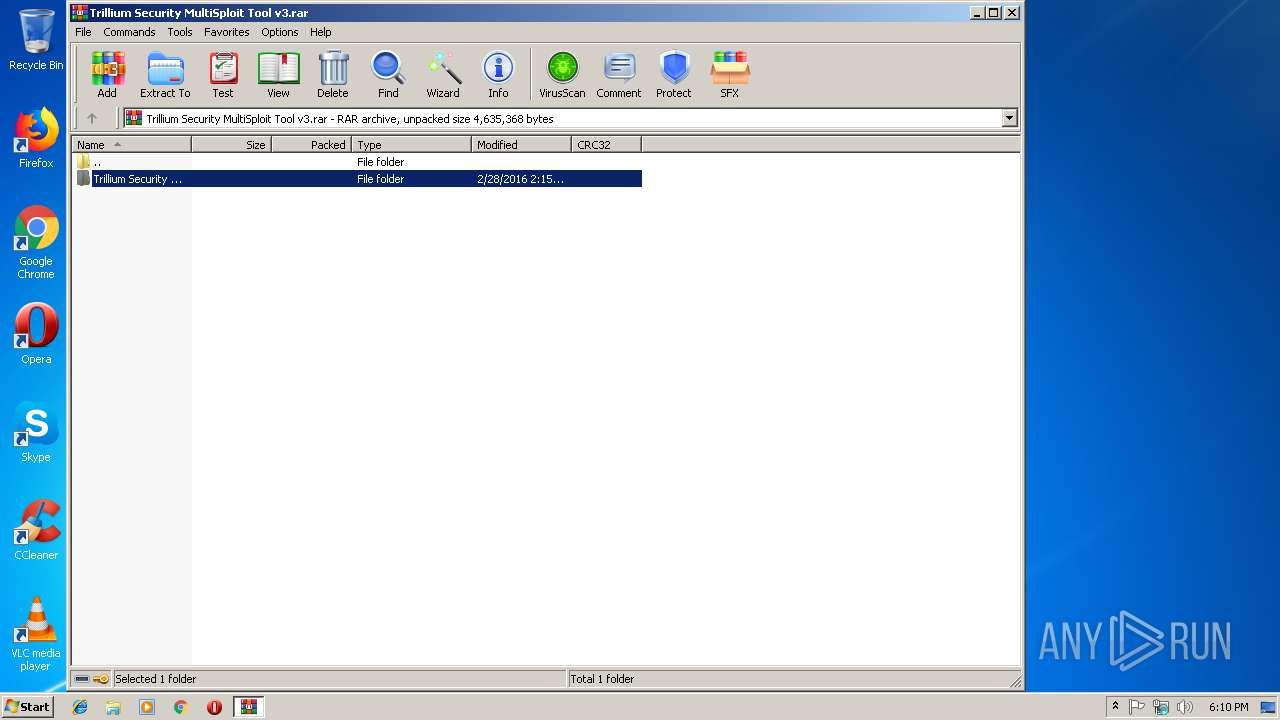
Task: Select the 'Trillium Security ...' folder row
Action: tap(357, 179)
